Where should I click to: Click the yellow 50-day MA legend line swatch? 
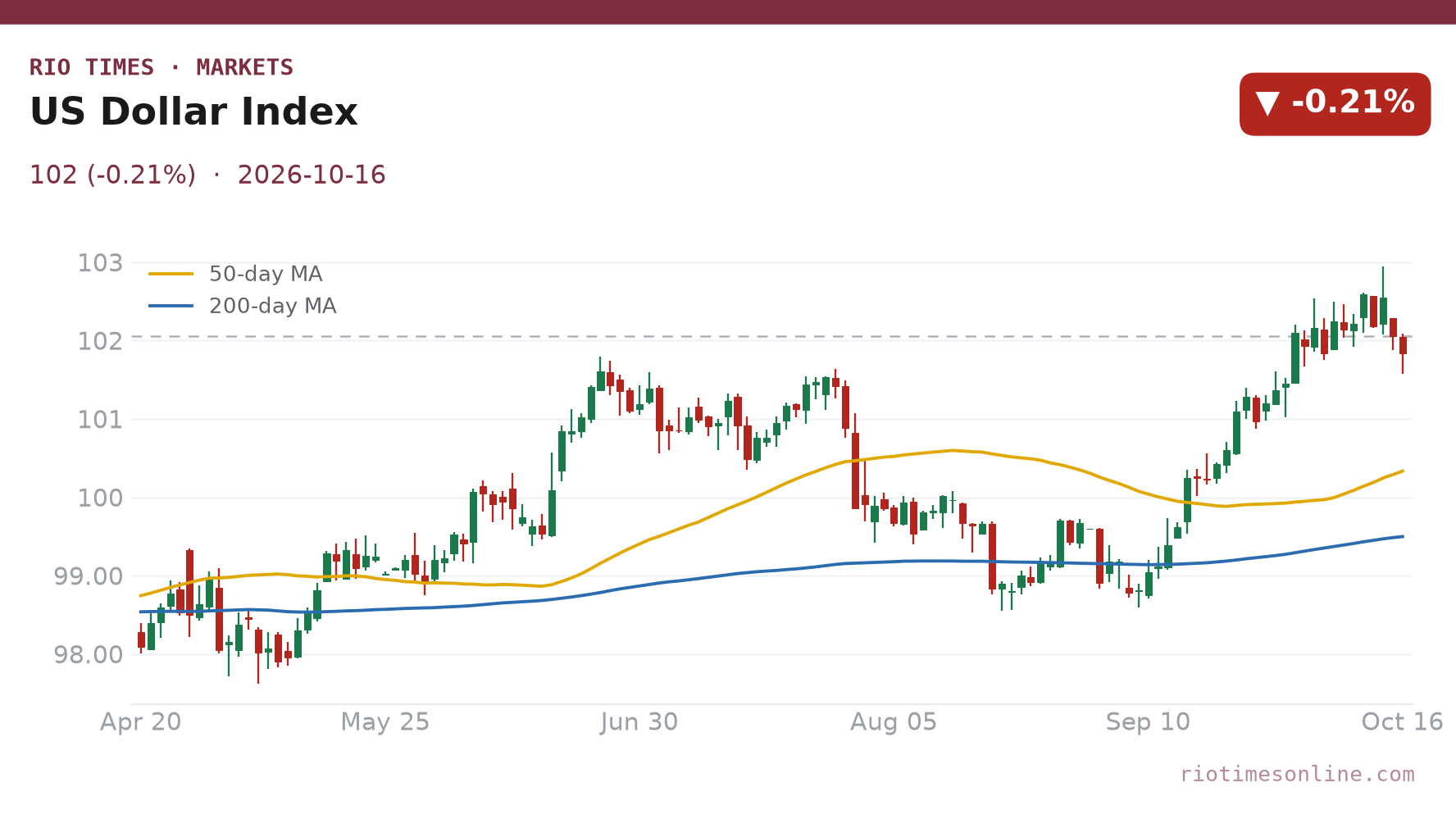[x=171, y=274]
